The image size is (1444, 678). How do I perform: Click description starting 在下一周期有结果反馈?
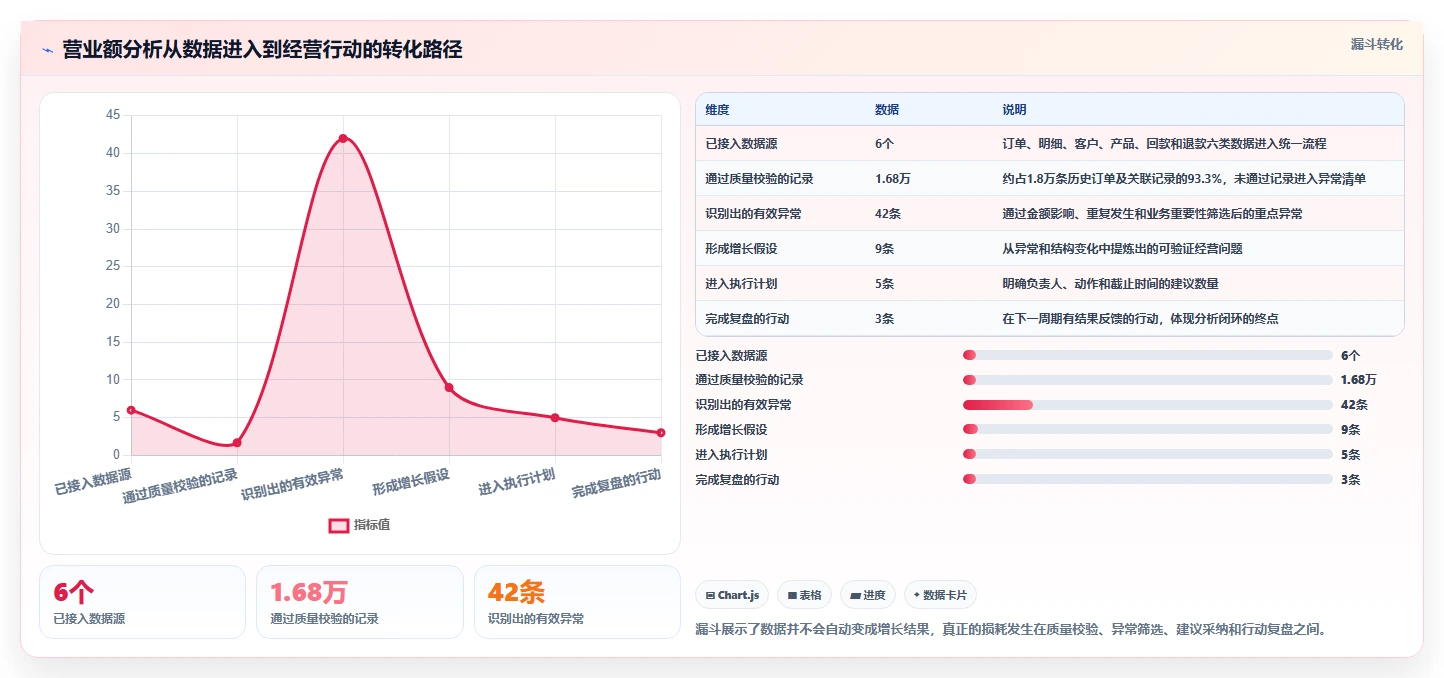point(1140,319)
